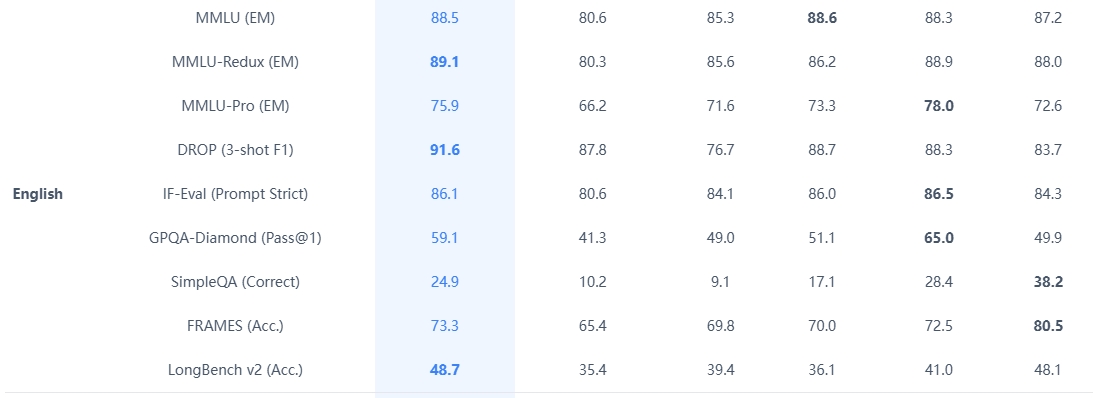Click the bold 38.2 SimpleQA value
Screen dimensions: 1099x398
point(1048,282)
